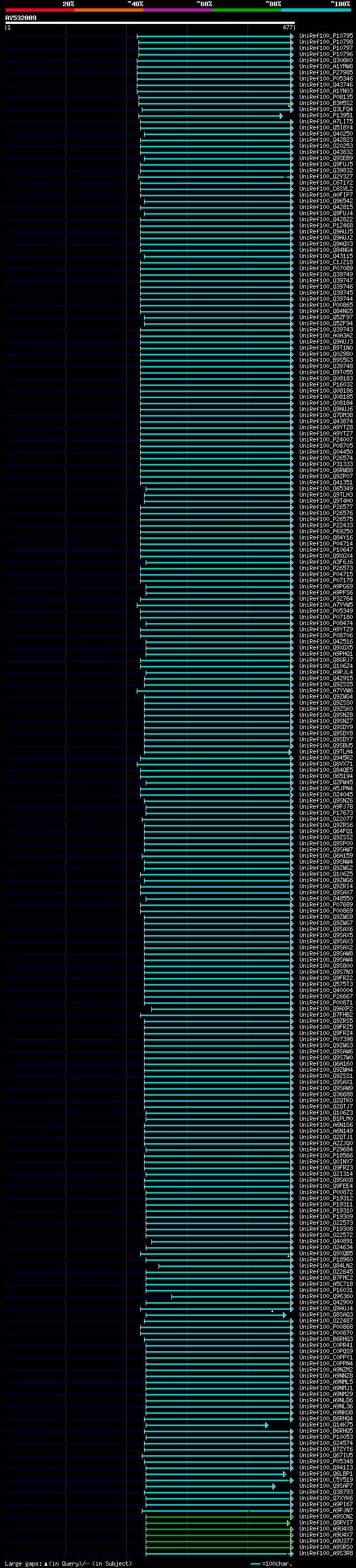Open hit UniRef100_P10798
Image resolution: width=356 pixels, height=1568 pixels.
pos(325,42)
